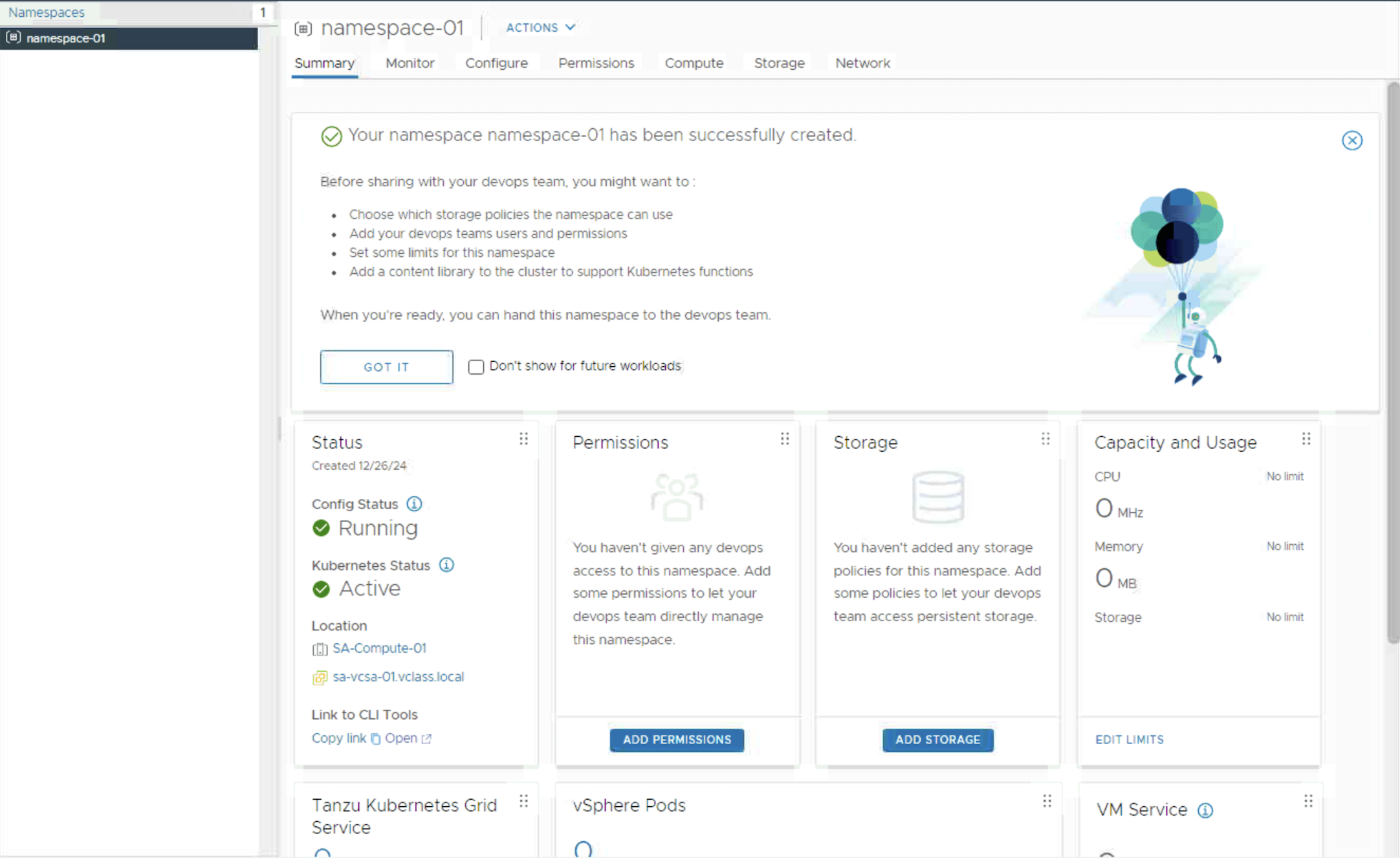The image size is (1400, 858).
Task: Click the GOT IT button
Action: (386, 367)
